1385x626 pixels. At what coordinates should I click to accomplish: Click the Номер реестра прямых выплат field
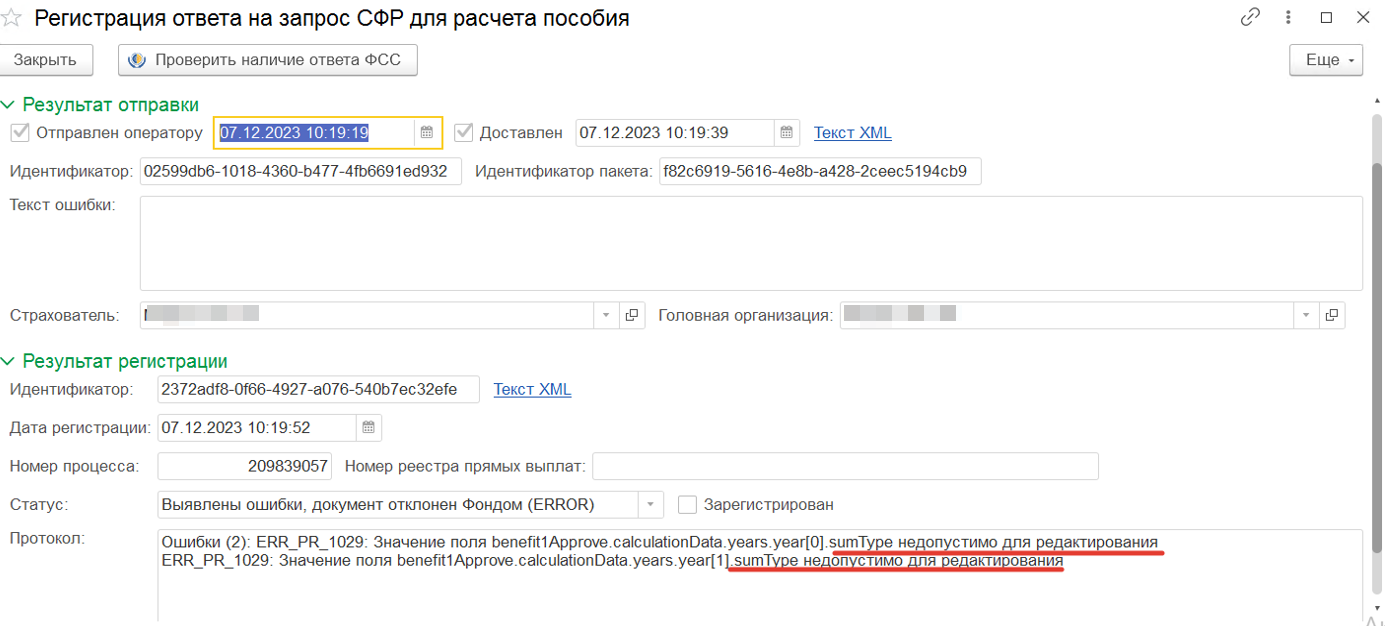[x=845, y=466]
